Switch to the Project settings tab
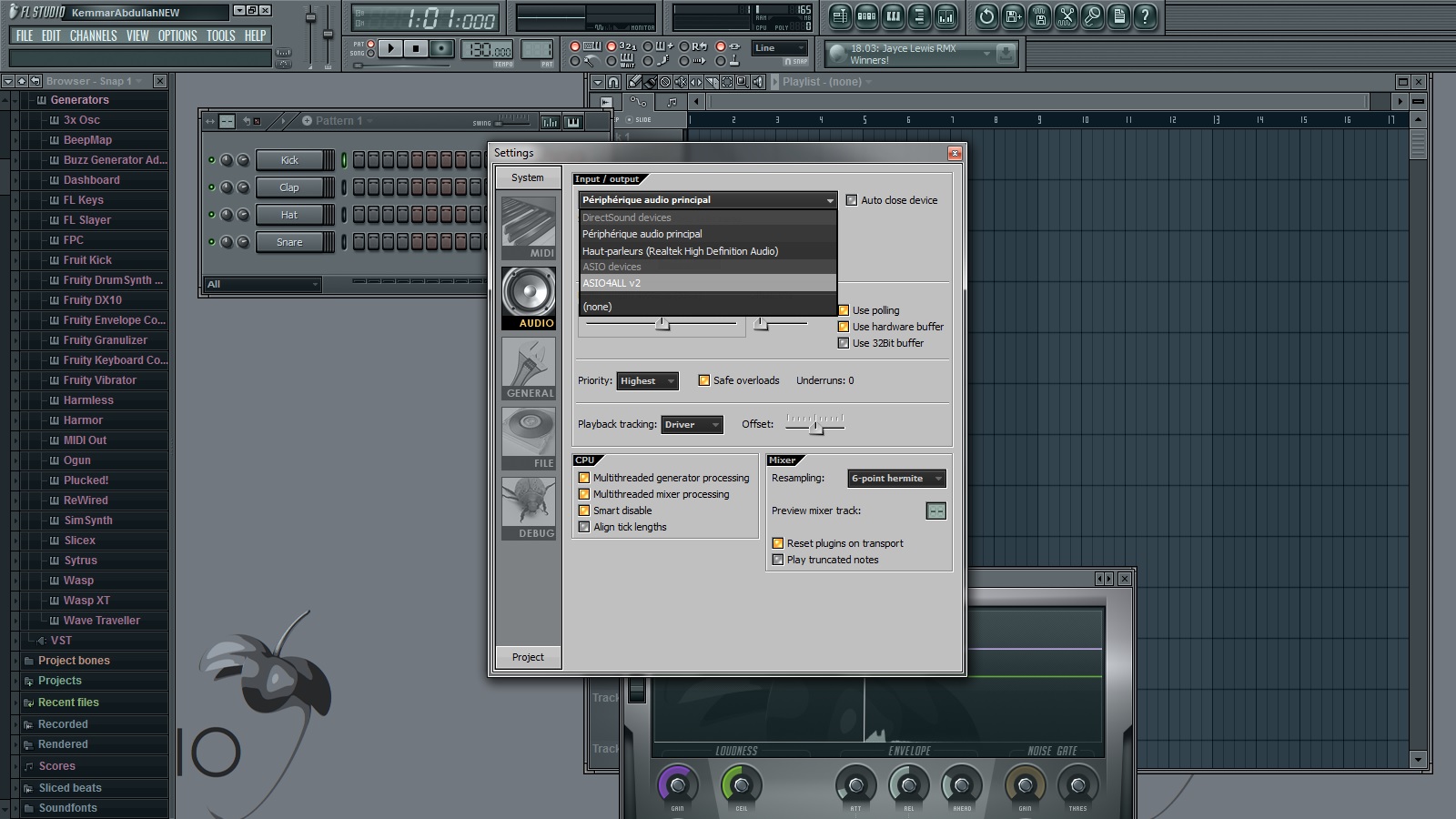The width and height of the screenshot is (1456, 819). 528,657
